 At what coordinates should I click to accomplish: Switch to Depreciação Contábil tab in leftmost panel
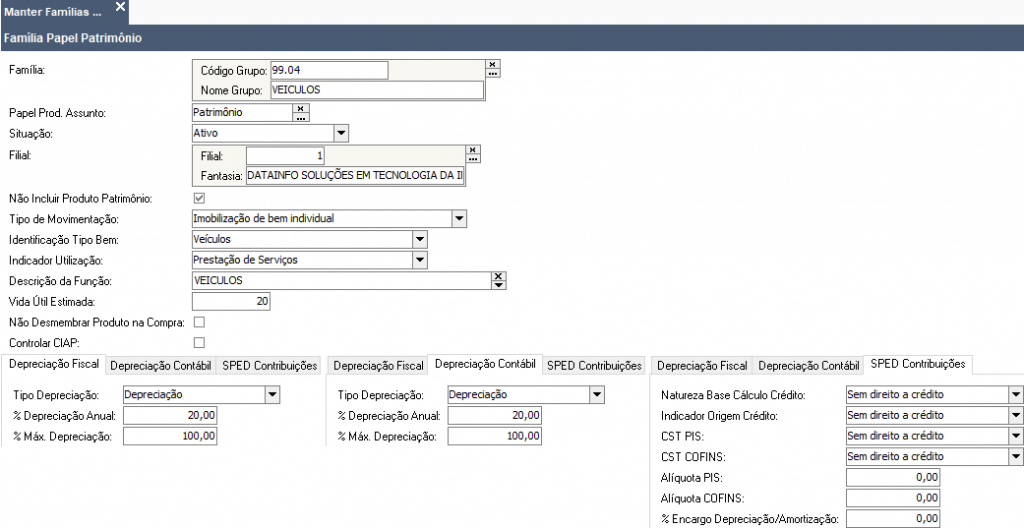(161, 366)
